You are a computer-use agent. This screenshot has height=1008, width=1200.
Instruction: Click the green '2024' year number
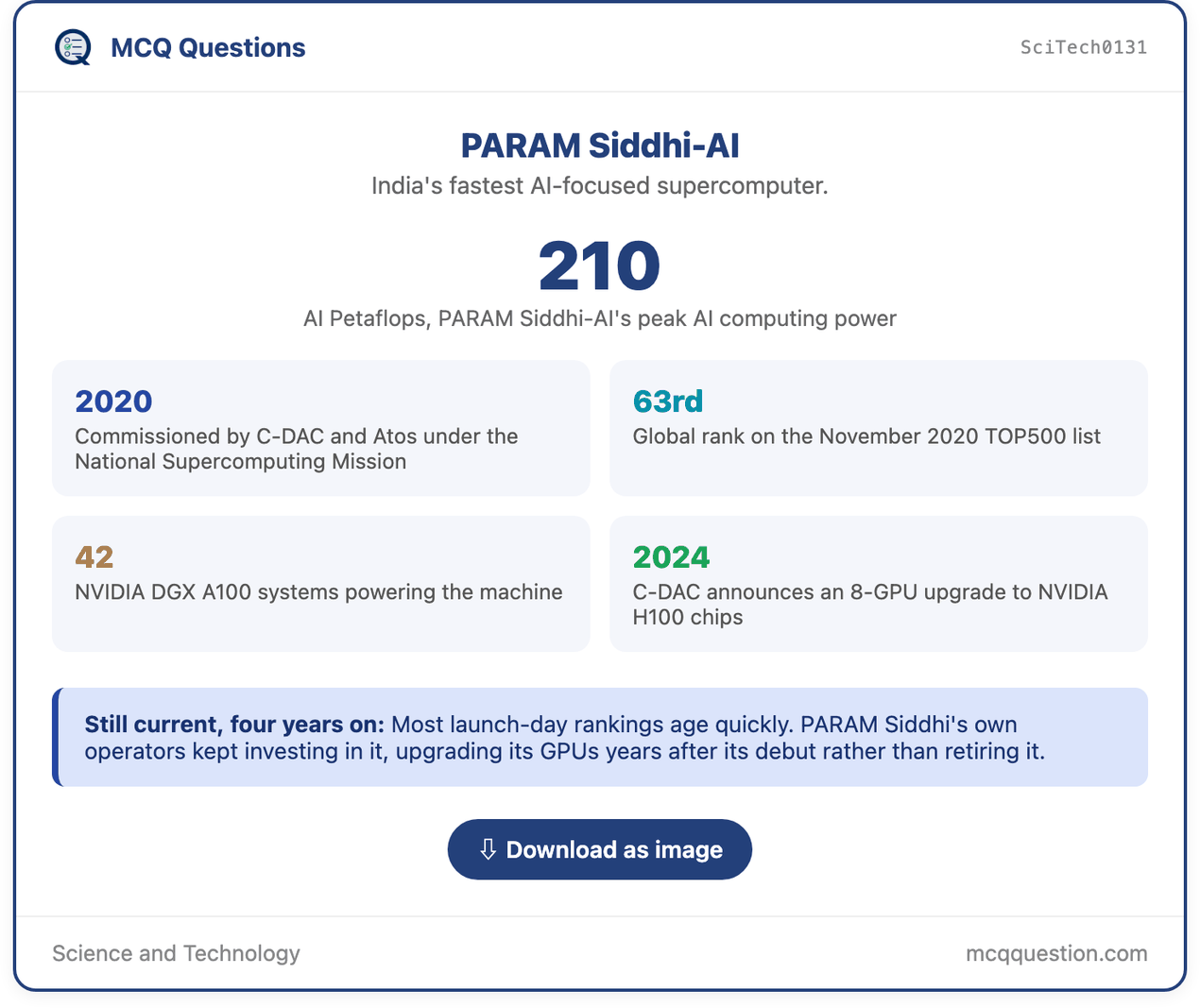671,557
